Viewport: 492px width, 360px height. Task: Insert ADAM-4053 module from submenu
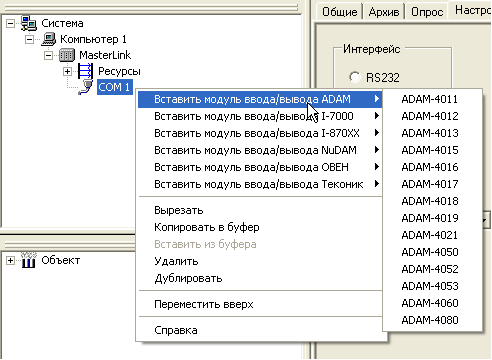click(433, 286)
